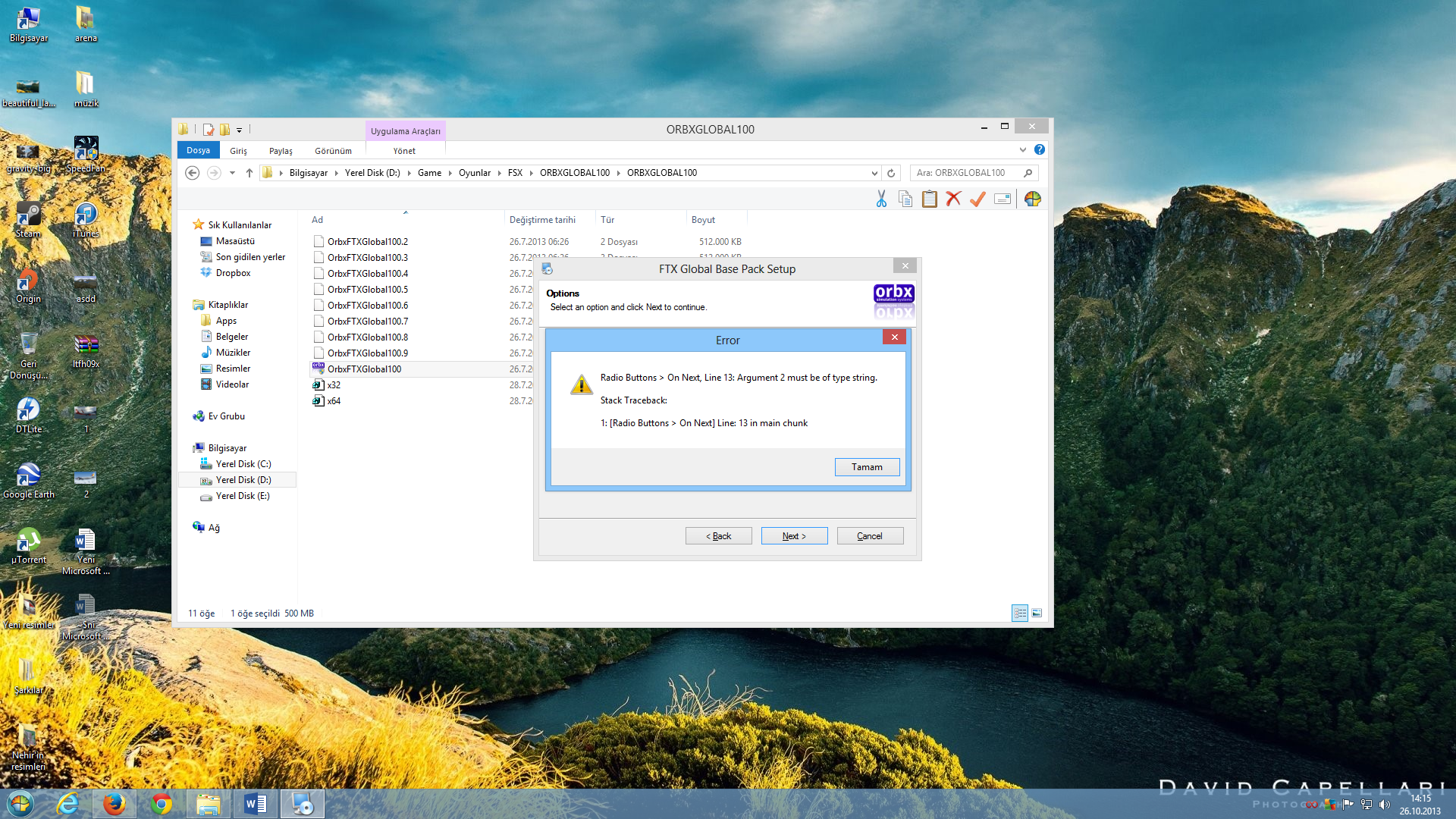Viewport: 1456px width, 819px height.
Task: Open Explorer help question mark icon
Action: (x=1040, y=149)
